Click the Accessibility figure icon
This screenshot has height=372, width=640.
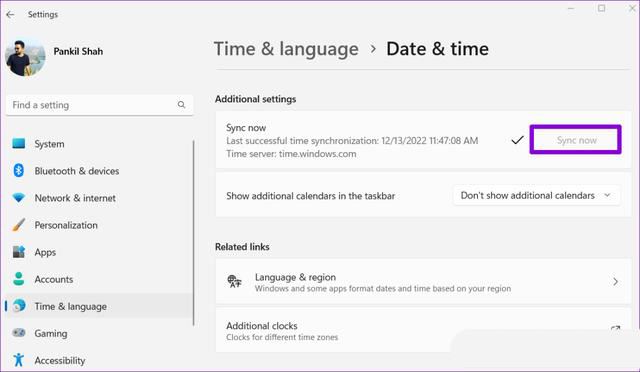click(x=19, y=360)
